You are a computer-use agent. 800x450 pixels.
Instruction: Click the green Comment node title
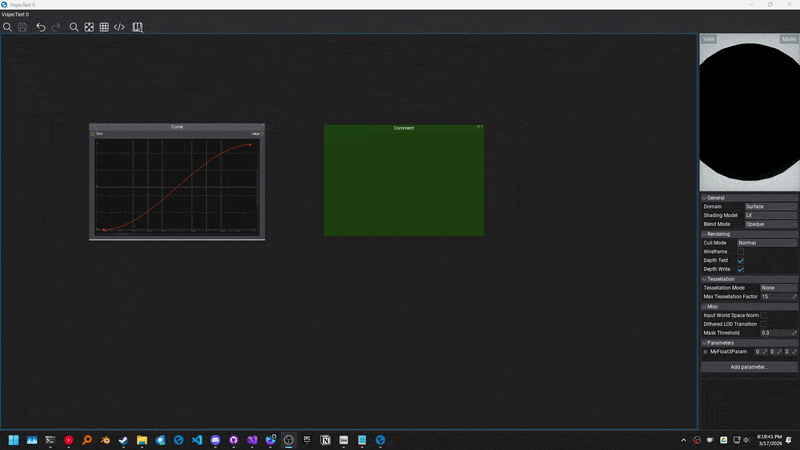(404, 128)
